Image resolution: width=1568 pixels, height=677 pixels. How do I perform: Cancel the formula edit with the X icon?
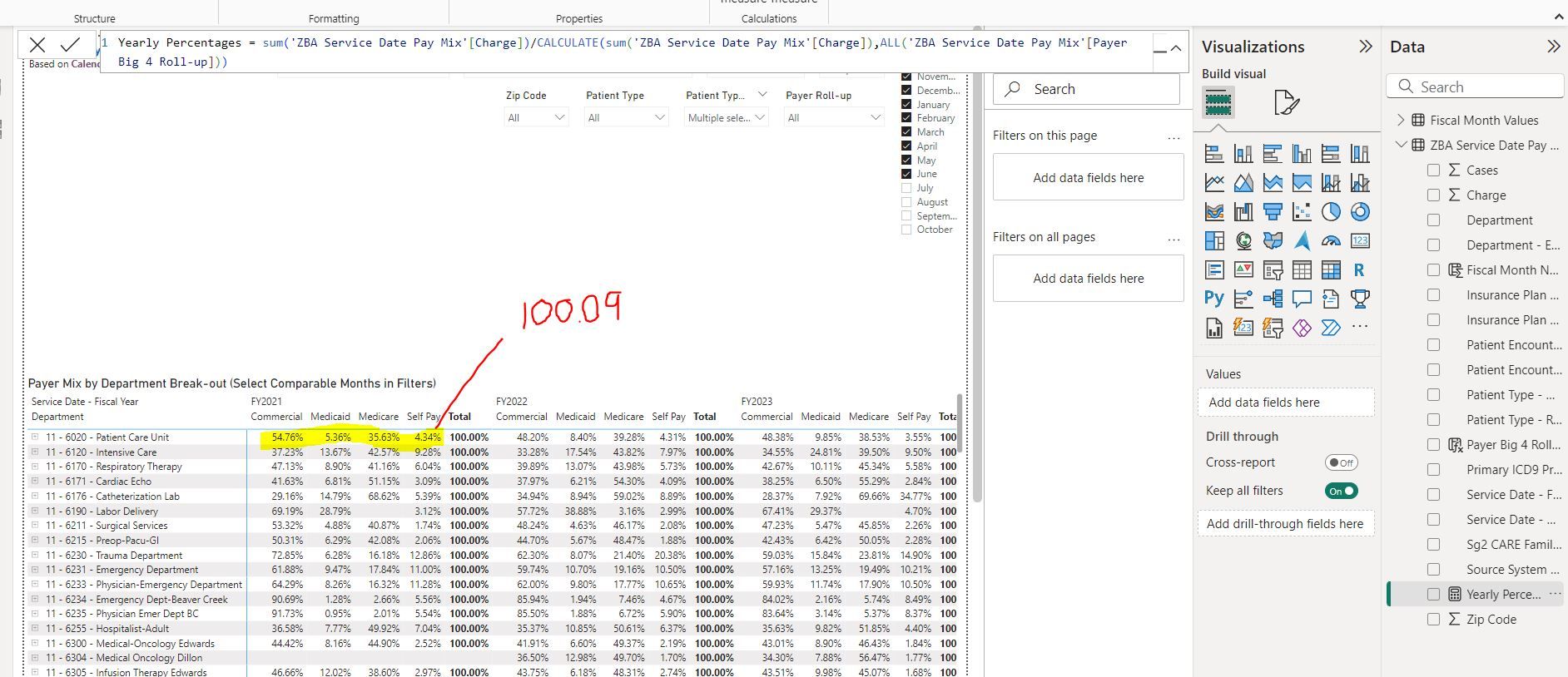[x=37, y=45]
